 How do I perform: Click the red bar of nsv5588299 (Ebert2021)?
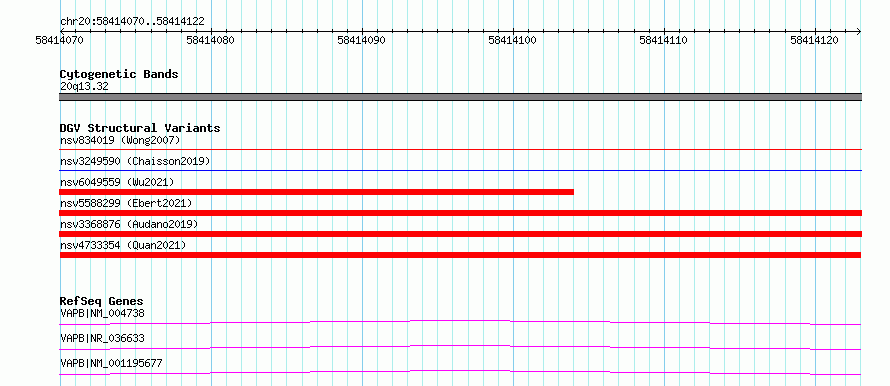460,213
